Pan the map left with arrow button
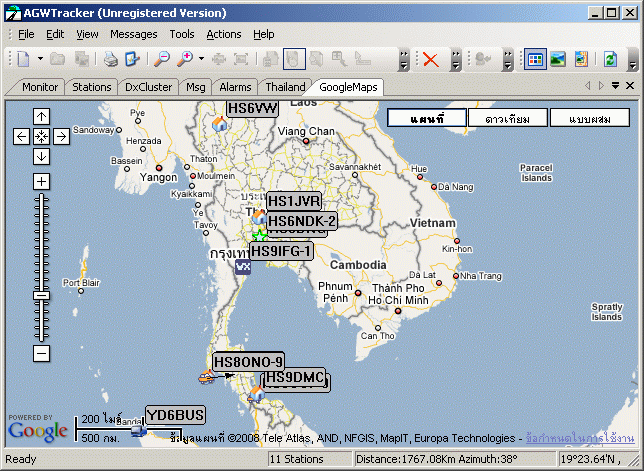 (x=21, y=136)
